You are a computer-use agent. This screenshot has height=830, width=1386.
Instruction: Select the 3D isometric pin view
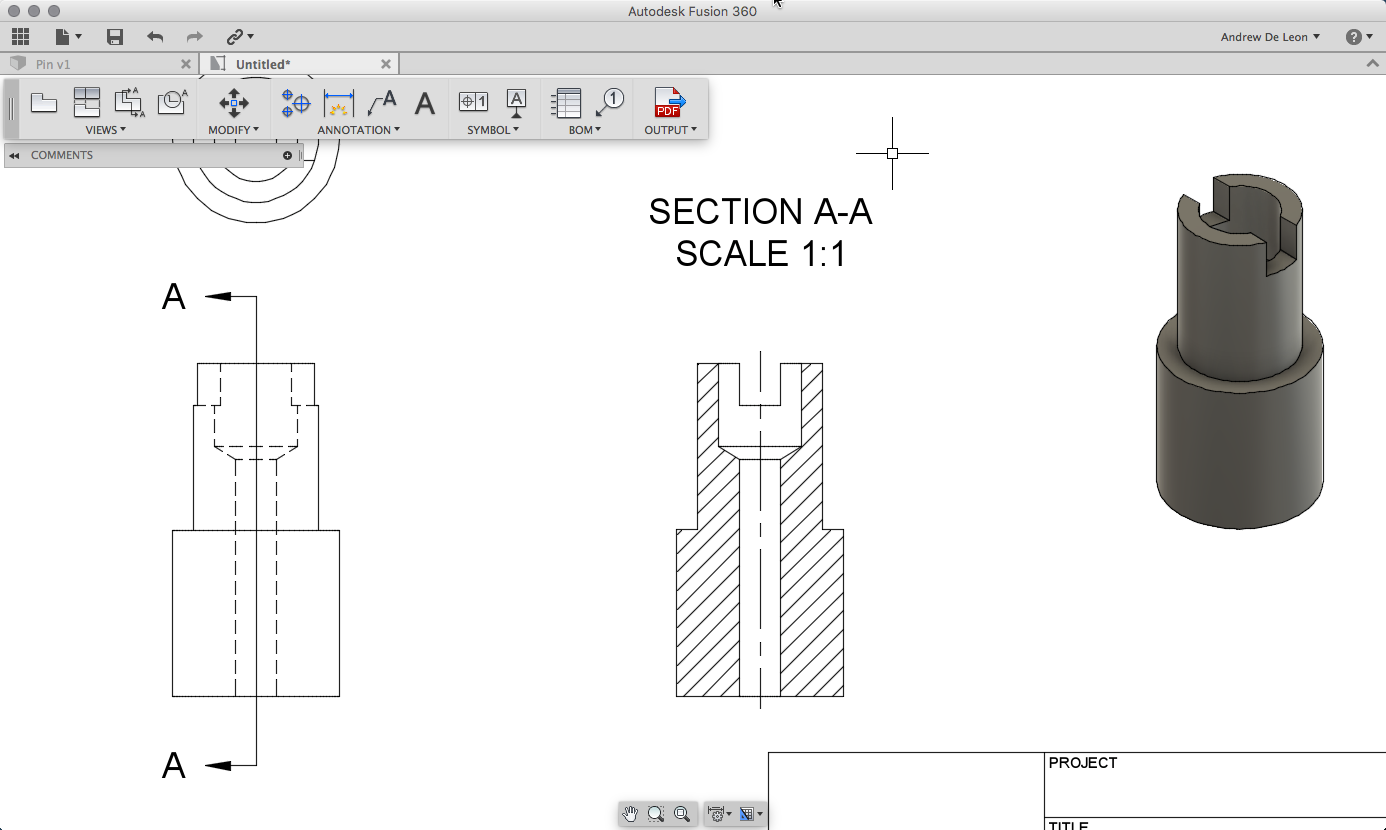[x=1240, y=352]
